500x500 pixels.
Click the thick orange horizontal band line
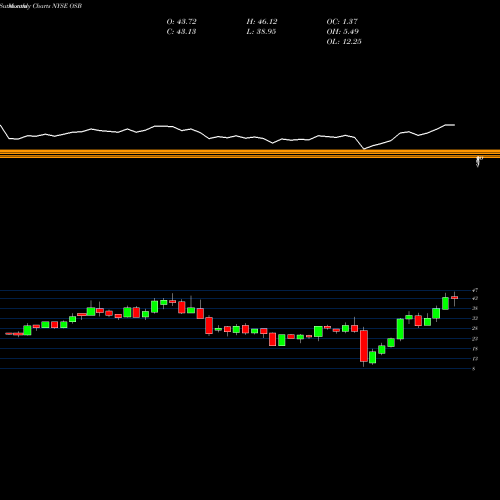pyautogui.click(x=250, y=154)
